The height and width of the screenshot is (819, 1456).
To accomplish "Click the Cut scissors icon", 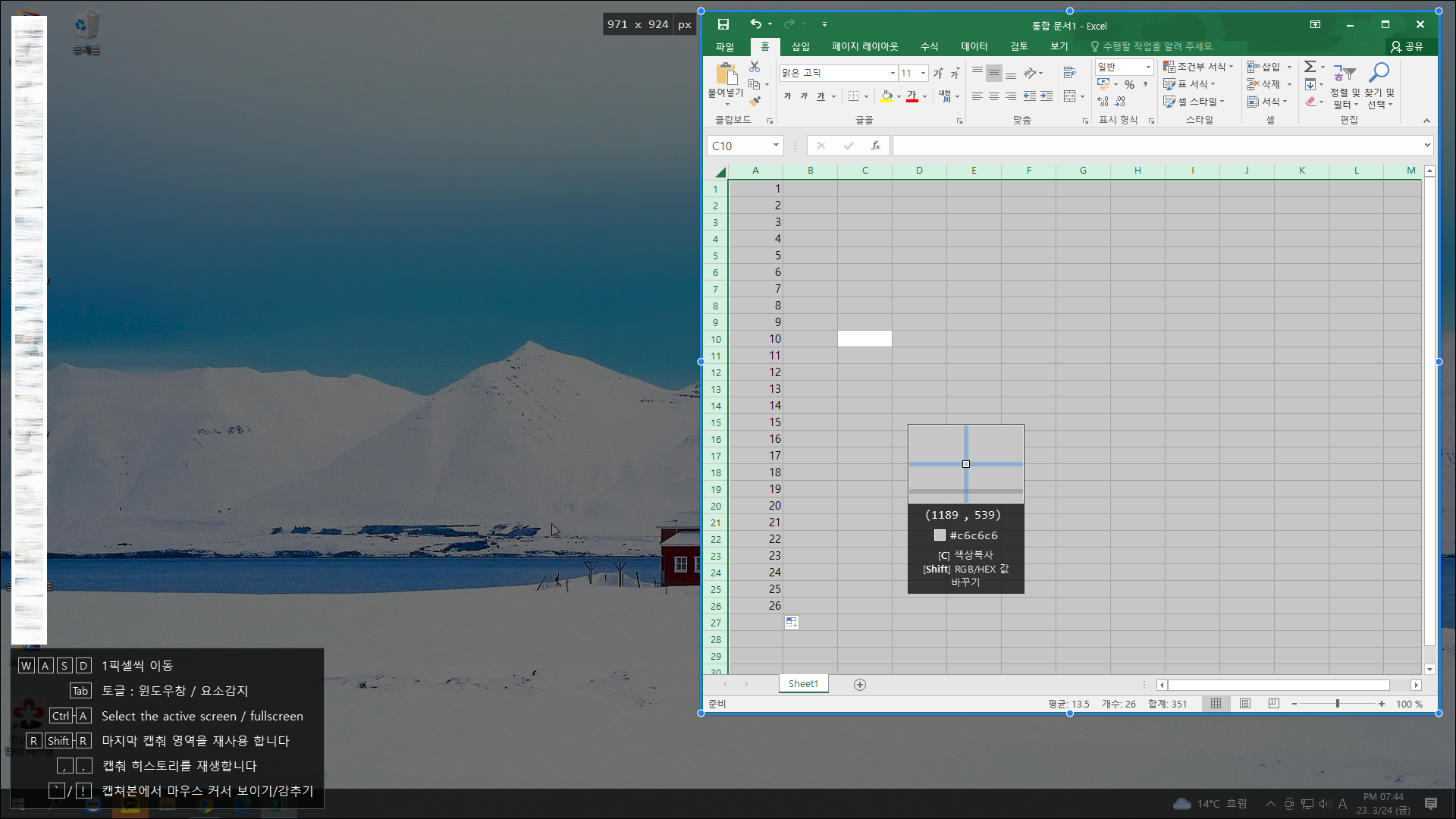I will pyautogui.click(x=755, y=67).
